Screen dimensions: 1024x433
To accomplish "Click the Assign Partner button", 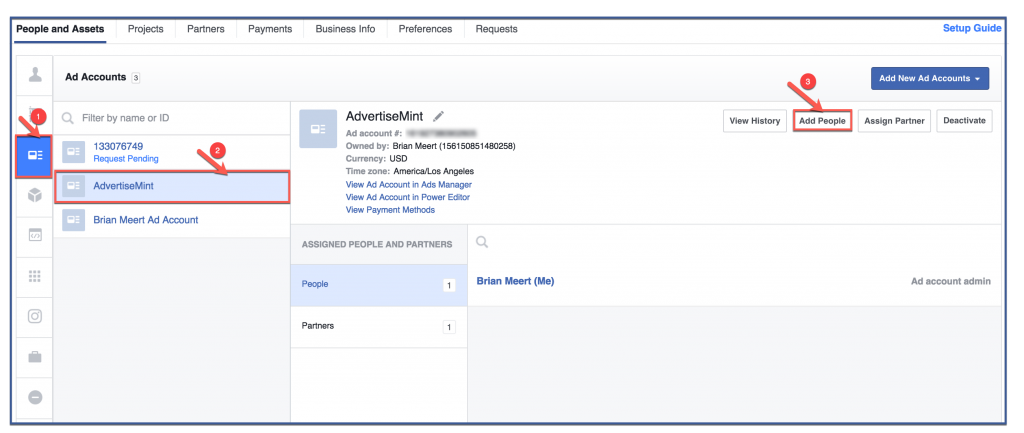I will (x=894, y=121).
